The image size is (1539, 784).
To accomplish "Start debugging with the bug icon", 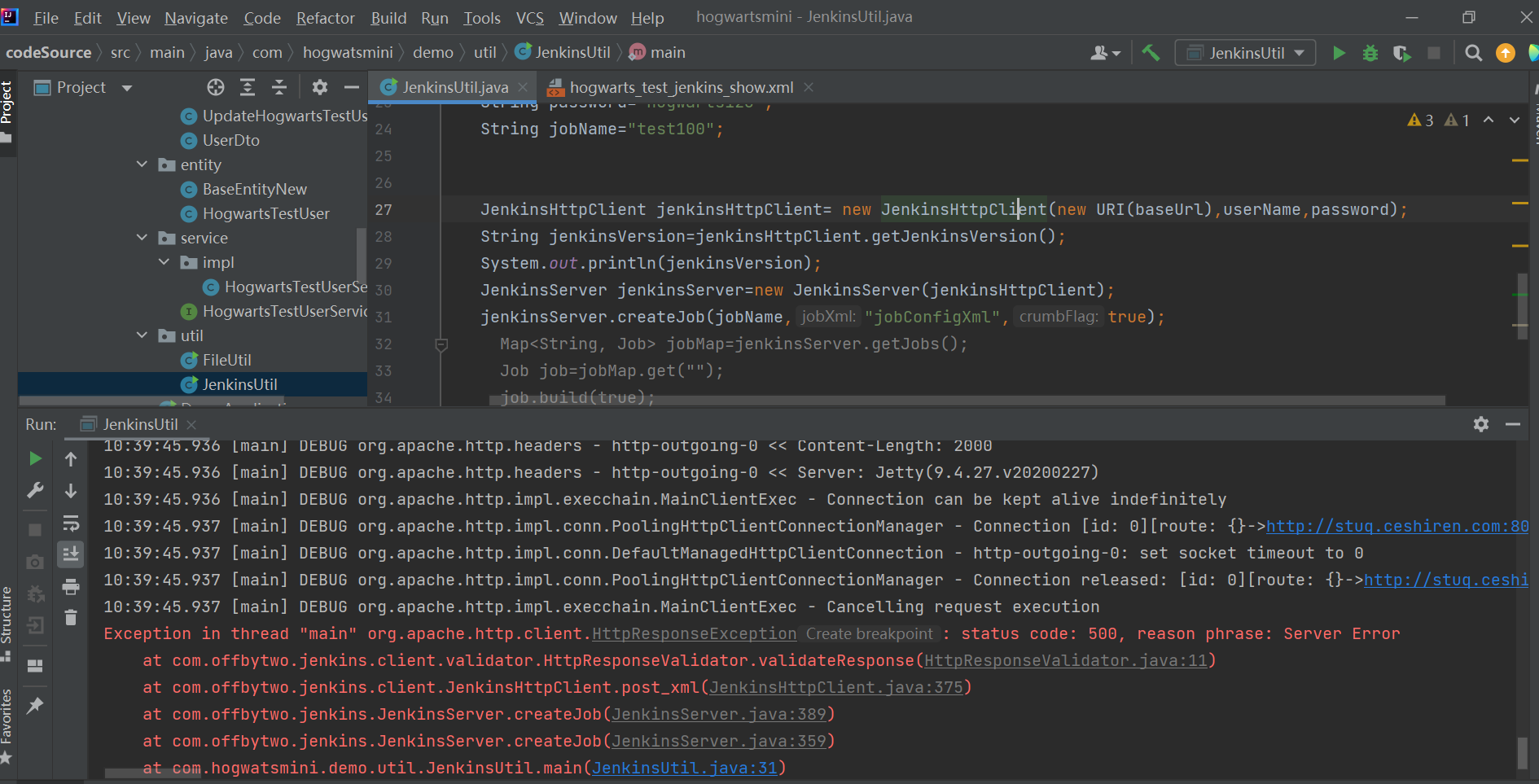I will (1370, 53).
